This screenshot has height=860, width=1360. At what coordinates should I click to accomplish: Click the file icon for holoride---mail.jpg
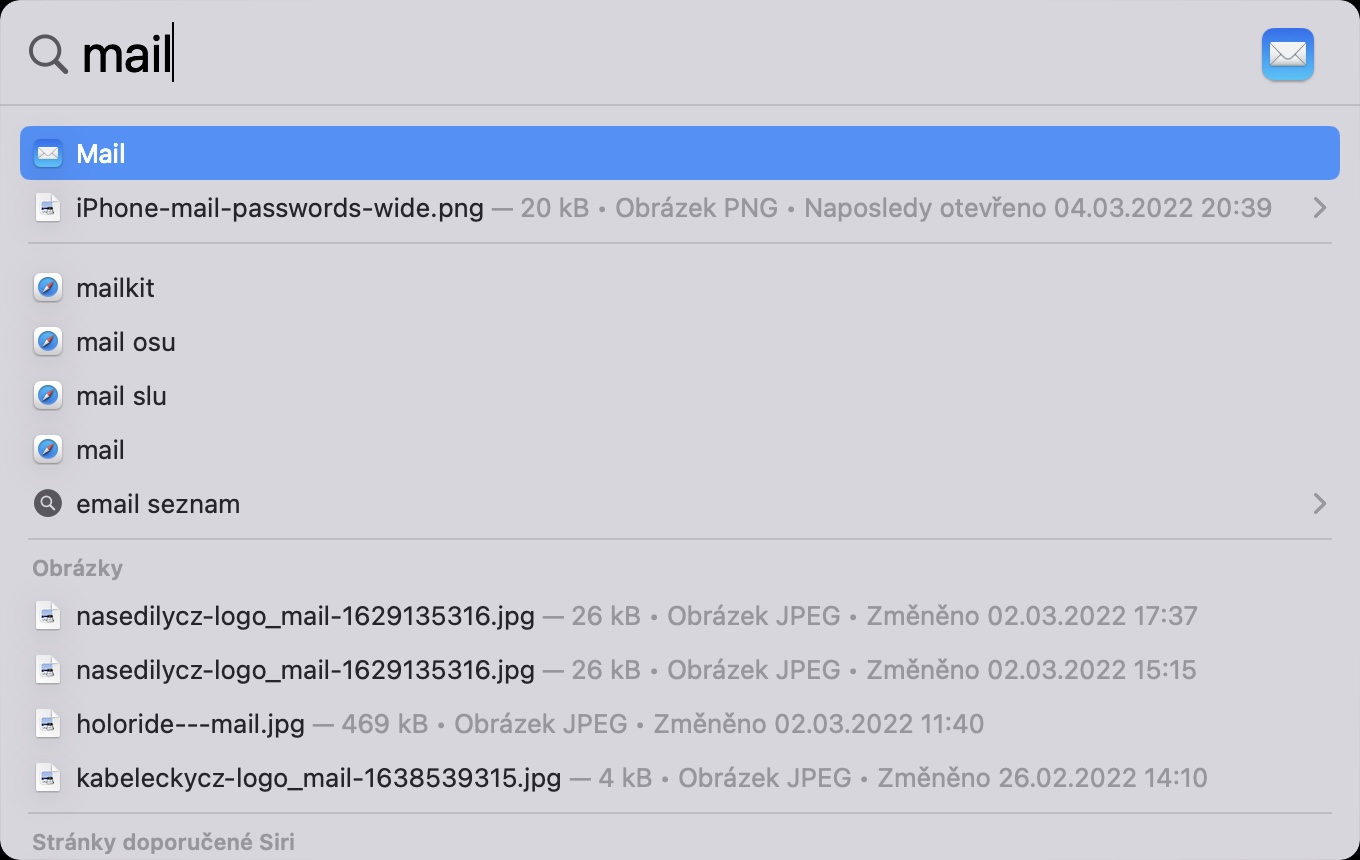pos(47,724)
